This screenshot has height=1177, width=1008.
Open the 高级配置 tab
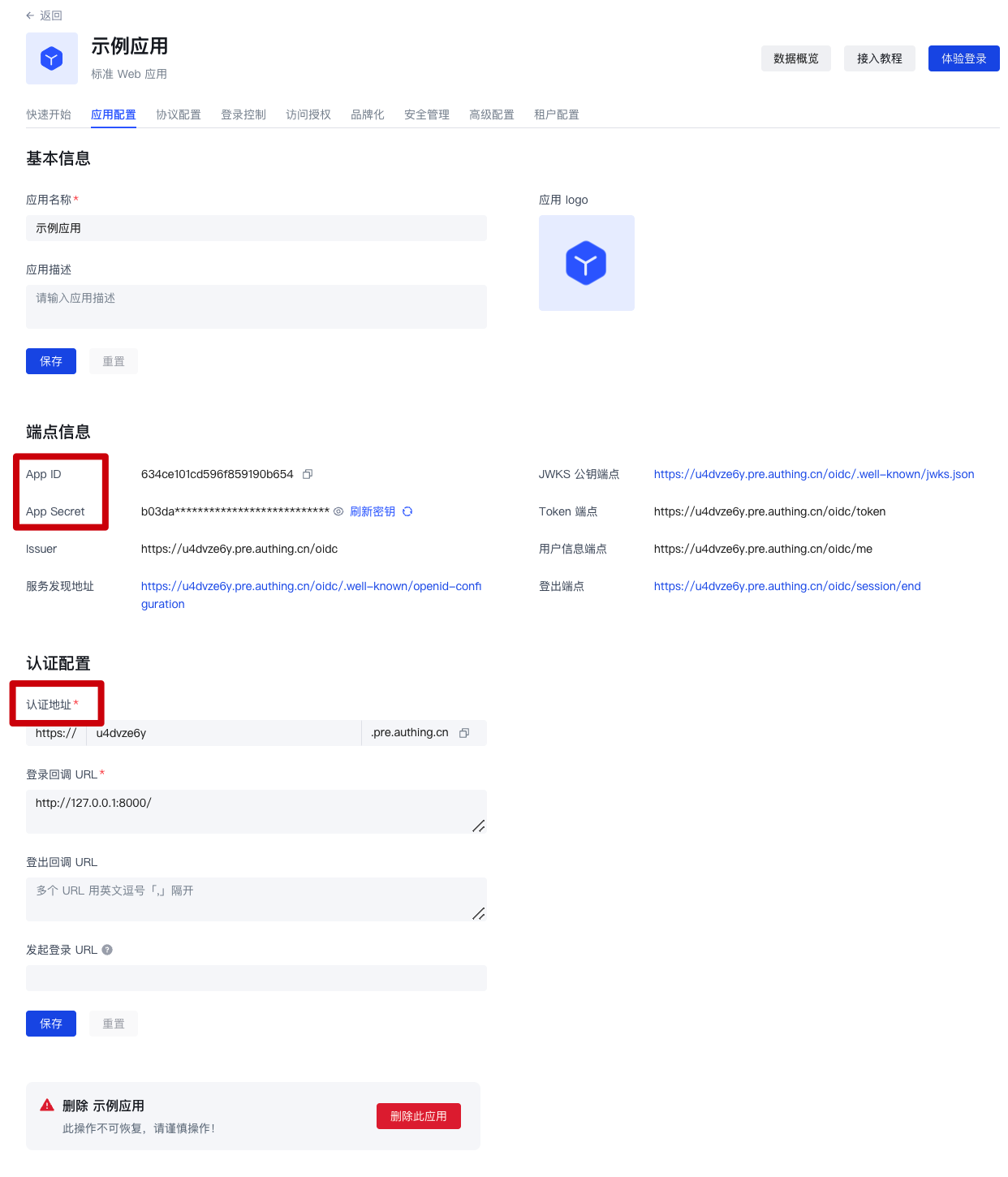coord(492,114)
